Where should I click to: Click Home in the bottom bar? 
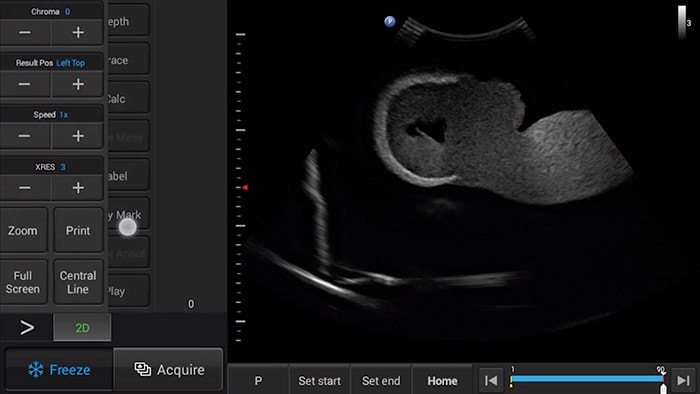pos(442,381)
